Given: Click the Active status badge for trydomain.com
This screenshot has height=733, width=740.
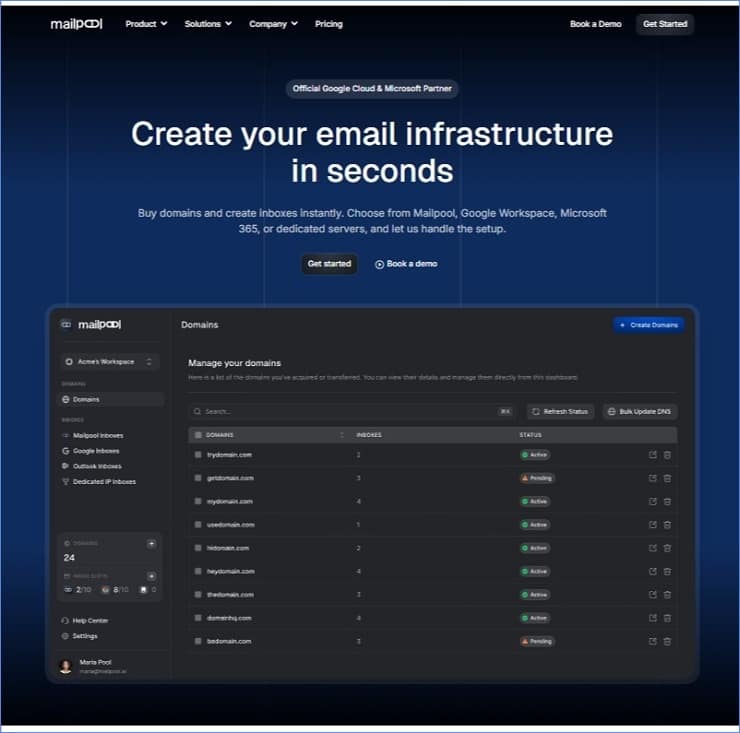Looking at the screenshot, I should tap(535, 455).
